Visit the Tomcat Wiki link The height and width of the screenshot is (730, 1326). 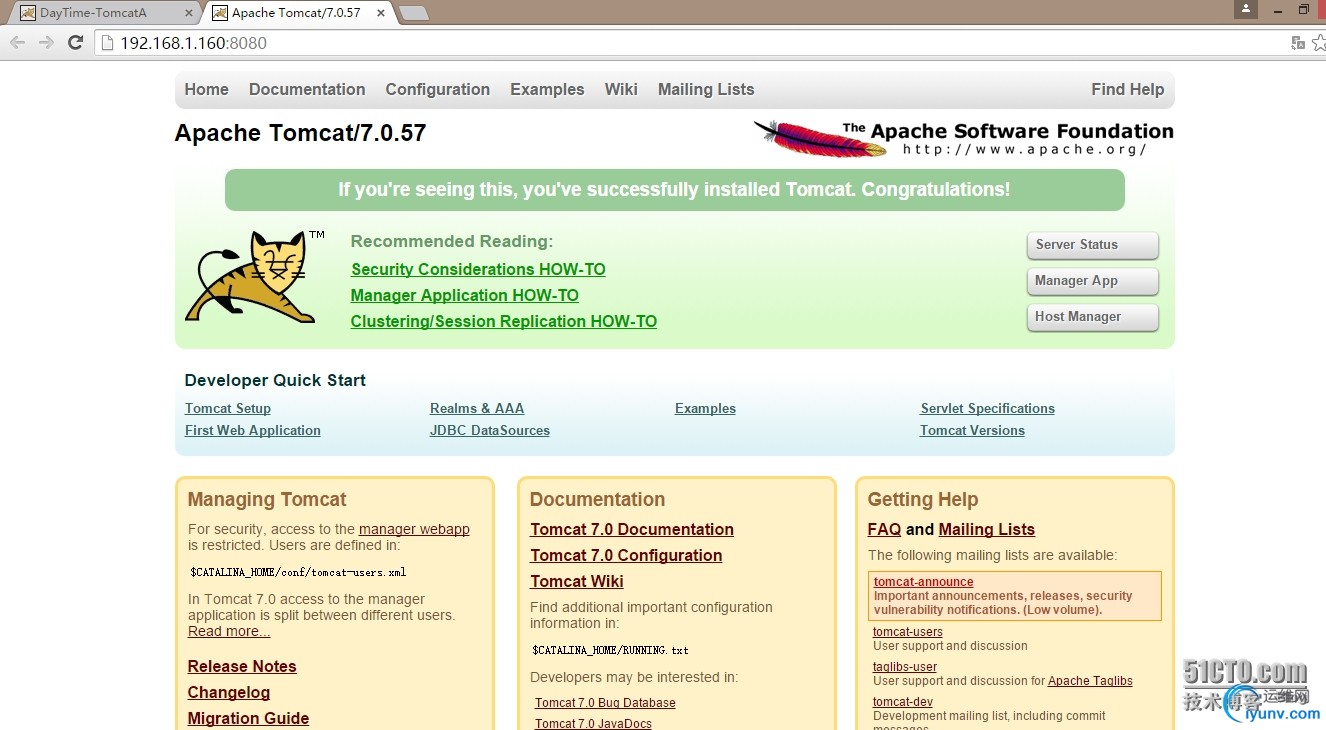577,581
